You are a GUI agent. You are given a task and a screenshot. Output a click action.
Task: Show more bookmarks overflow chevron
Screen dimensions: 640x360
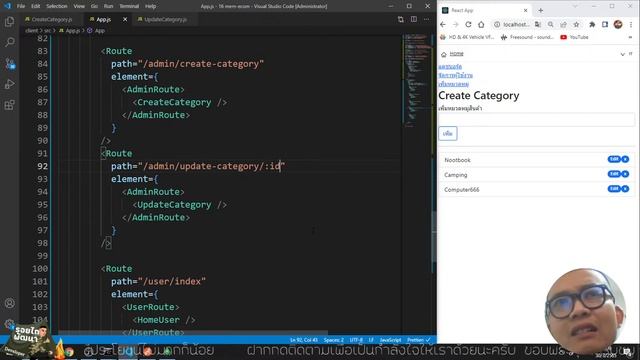tap(631, 37)
